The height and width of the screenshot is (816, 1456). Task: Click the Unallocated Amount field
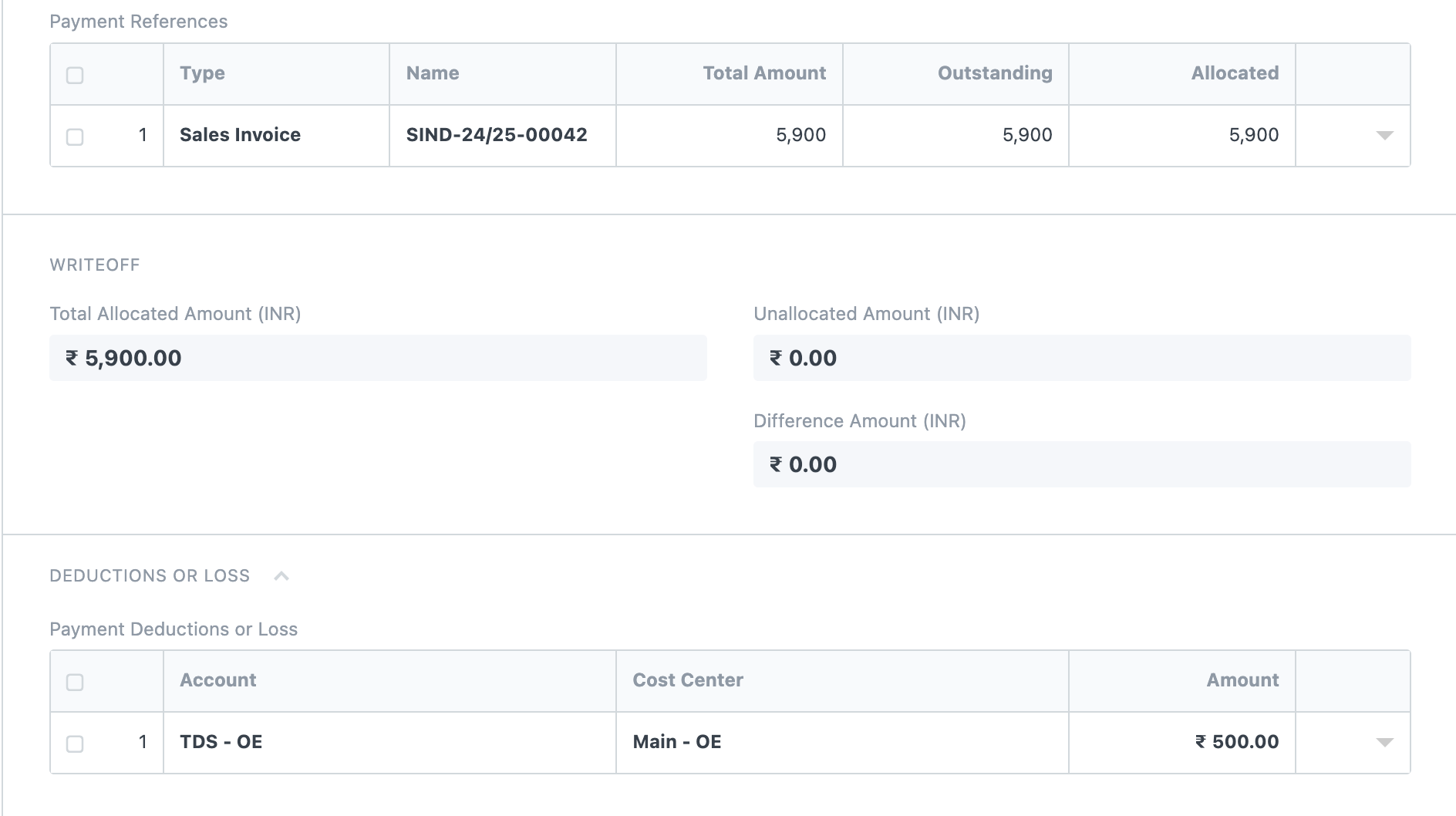1081,358
